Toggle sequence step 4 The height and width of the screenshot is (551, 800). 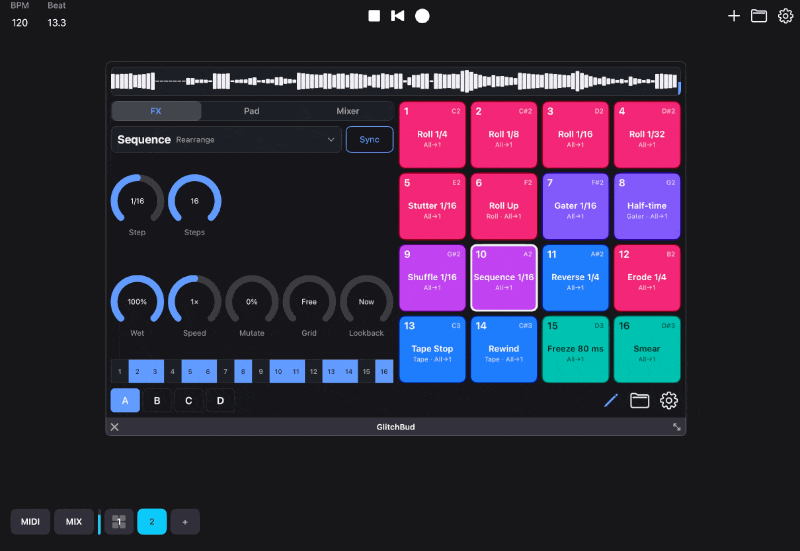(172, 371)
